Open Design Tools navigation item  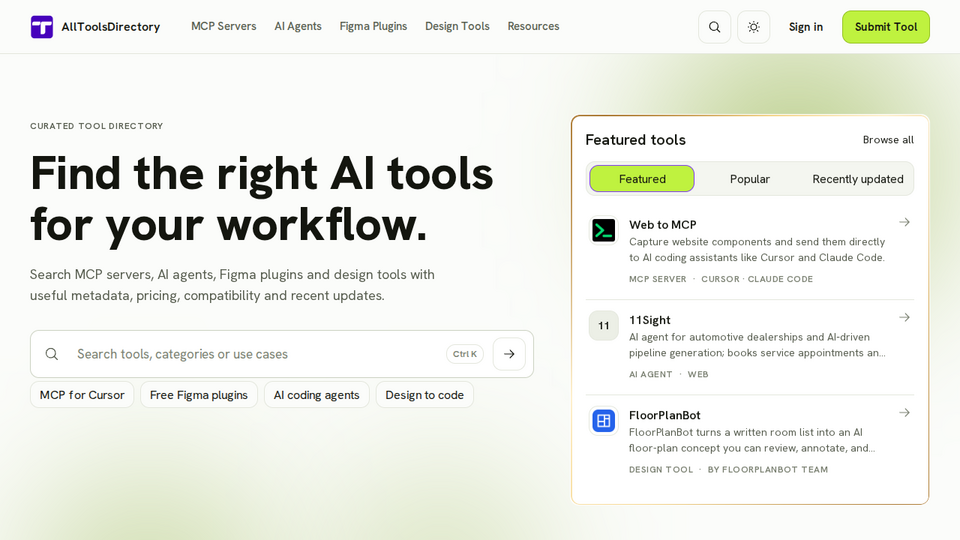(x=457, y=26)
